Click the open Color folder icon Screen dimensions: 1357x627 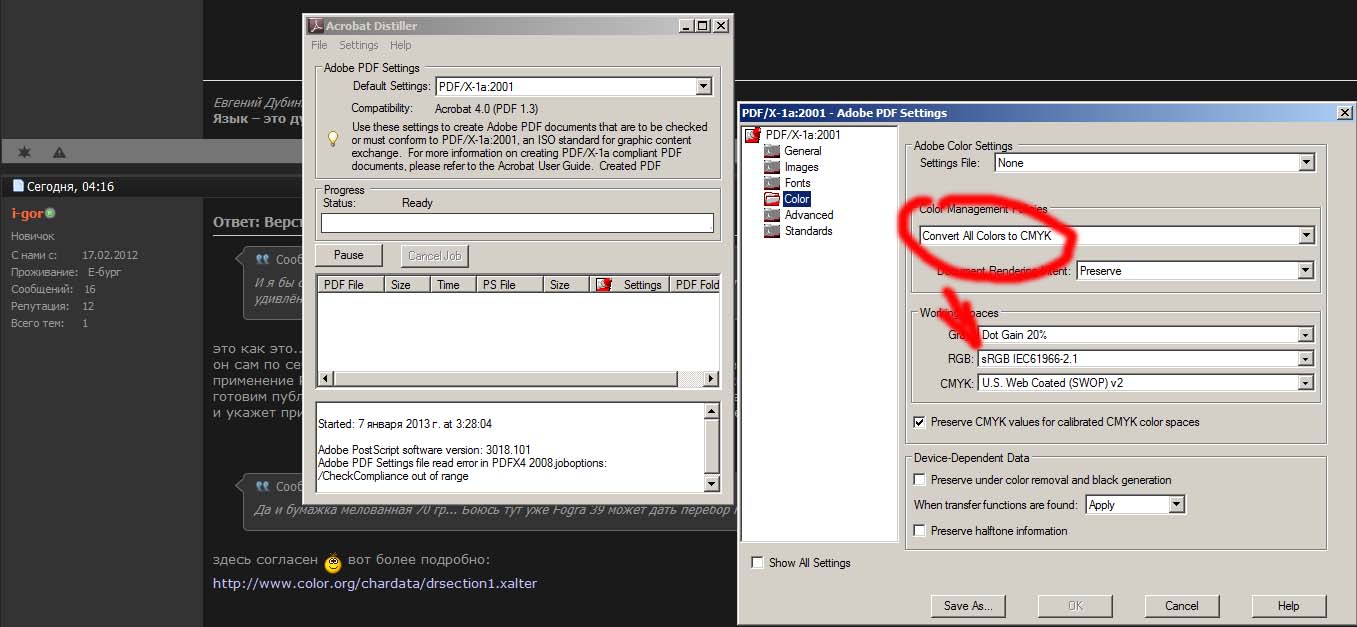(772, 199)
